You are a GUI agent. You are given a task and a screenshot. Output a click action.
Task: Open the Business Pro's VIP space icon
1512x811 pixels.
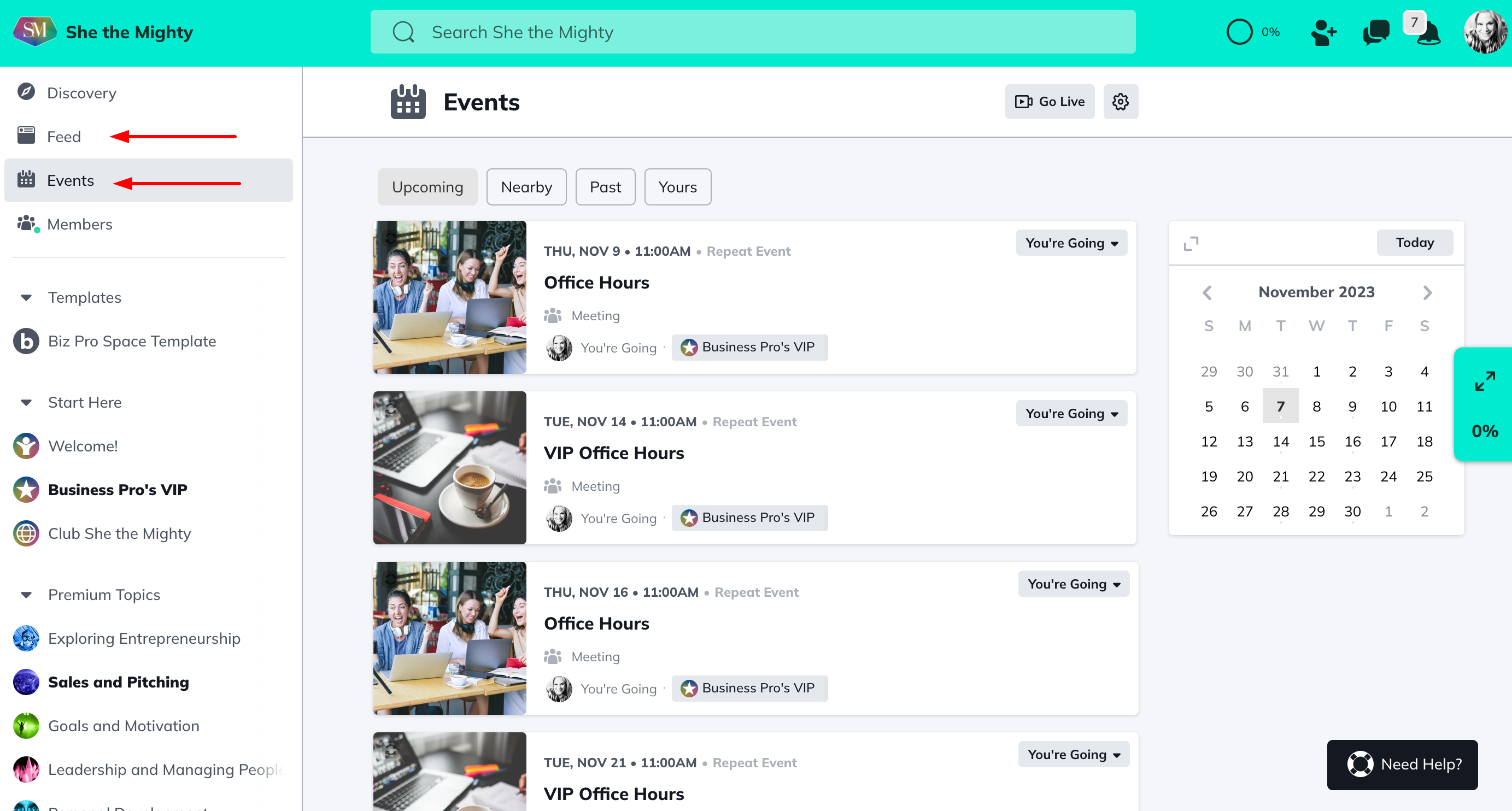click(26, 490)
